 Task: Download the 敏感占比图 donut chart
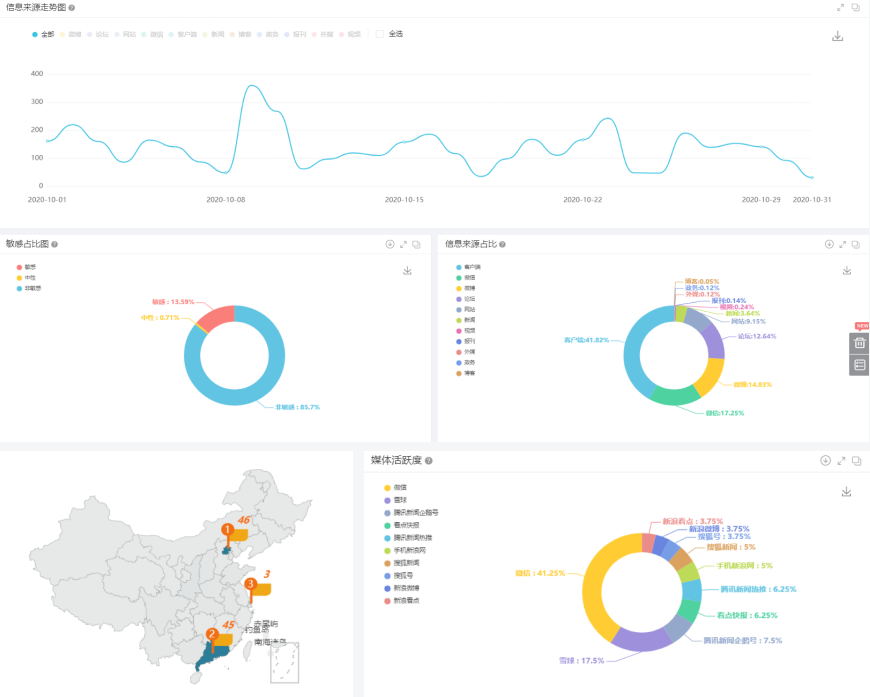407,271
